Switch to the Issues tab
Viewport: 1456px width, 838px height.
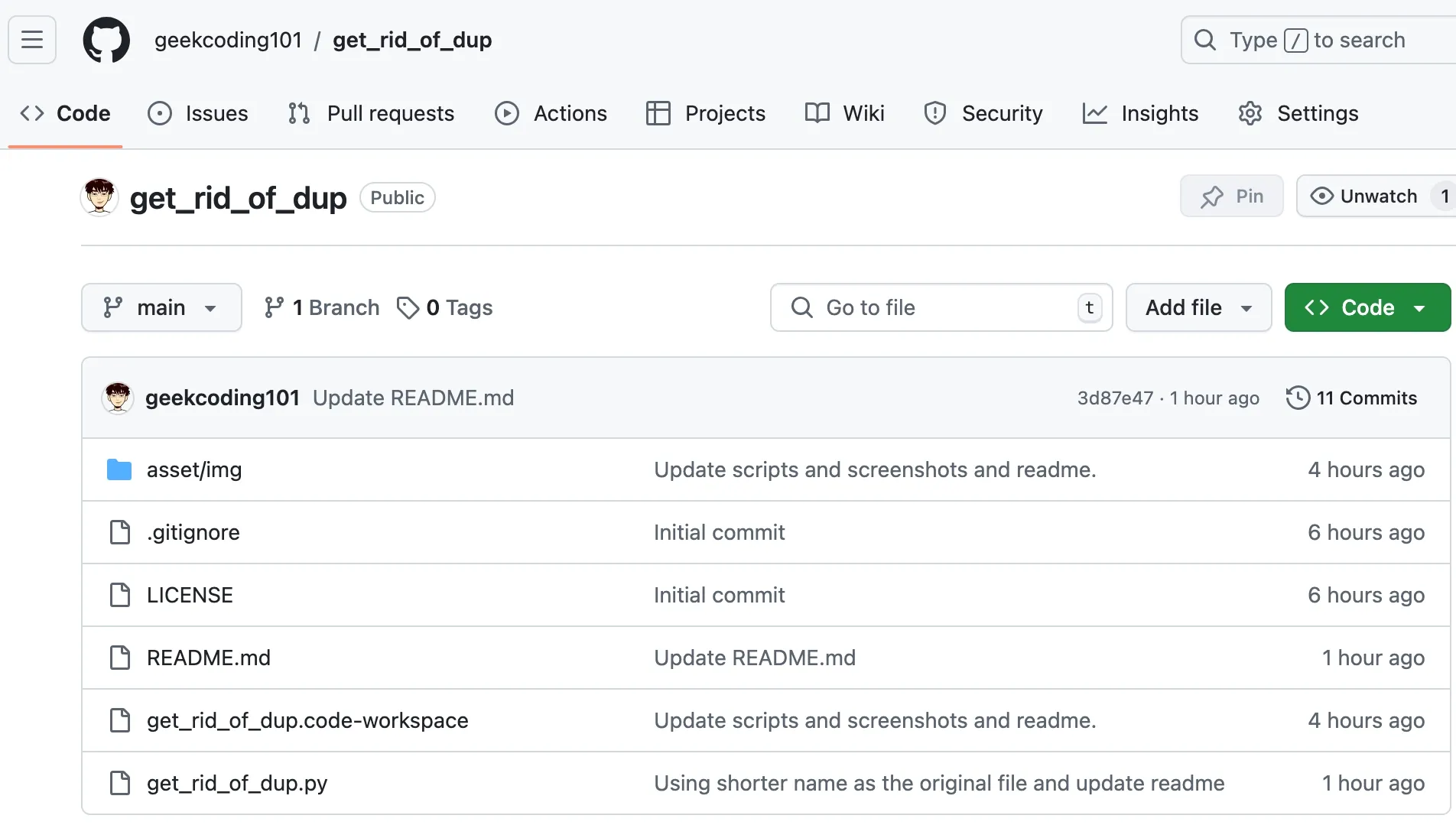pyautogui.click(x=198, y=113)
